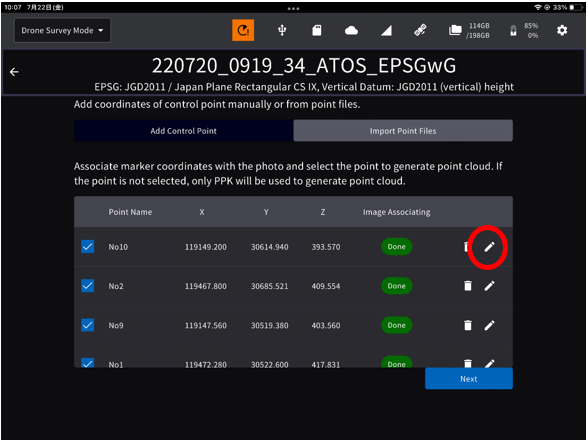The height and width of the screenshot is (440, 588).
Task: Uncheck the No10 point checkbox
Action: (87, 247)
